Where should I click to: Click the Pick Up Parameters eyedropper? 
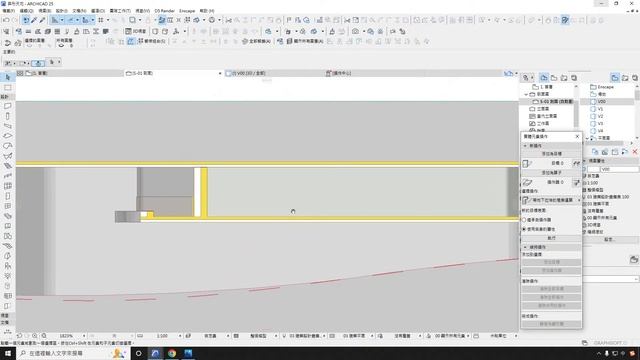point(34,20)
